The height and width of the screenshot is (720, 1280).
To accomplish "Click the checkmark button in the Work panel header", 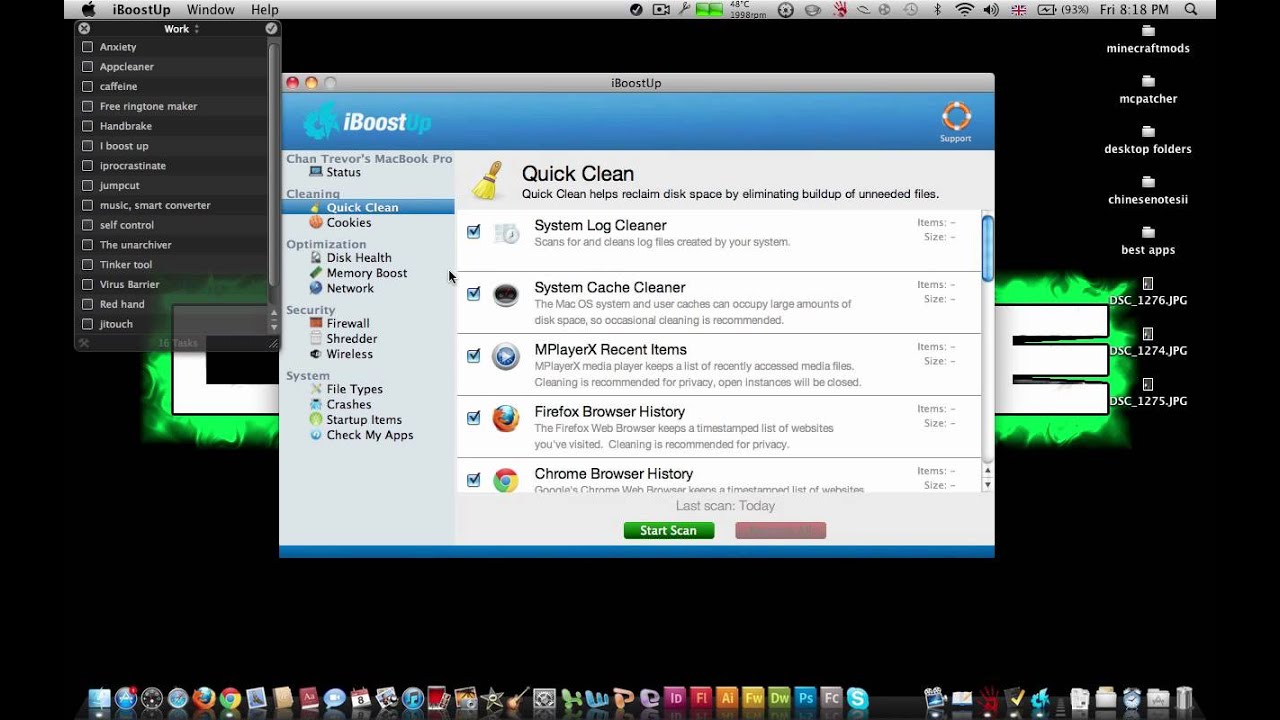I will pyautogui.click(x=271, y=29).
